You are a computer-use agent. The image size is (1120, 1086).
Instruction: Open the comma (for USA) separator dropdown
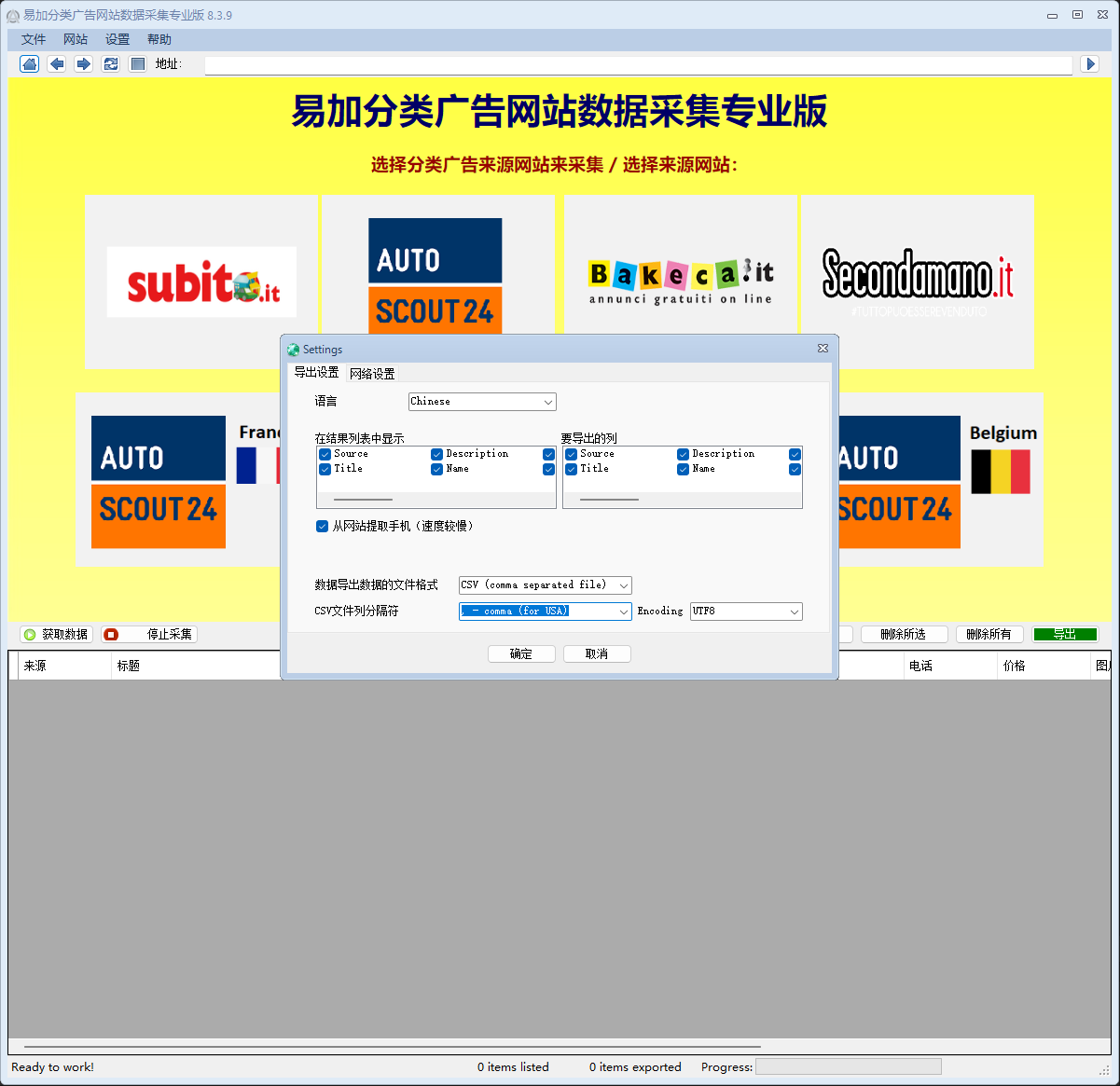point(546,612)
